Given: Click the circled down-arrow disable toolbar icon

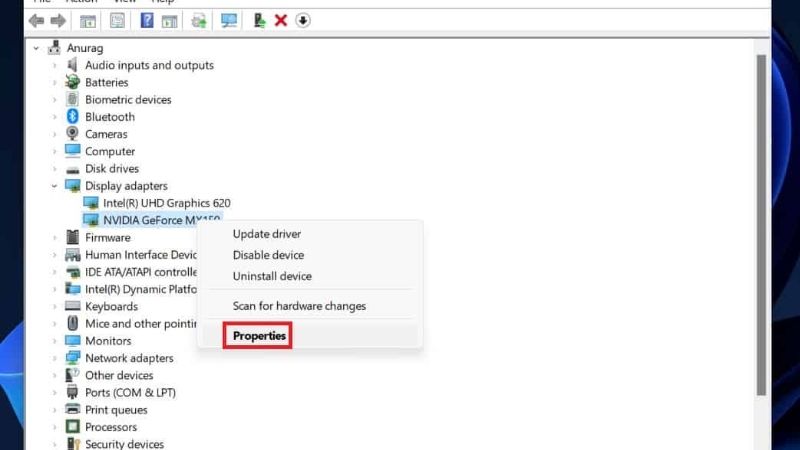Looking at the screenshot, I should pyautogui.click(x=303, y=20).
